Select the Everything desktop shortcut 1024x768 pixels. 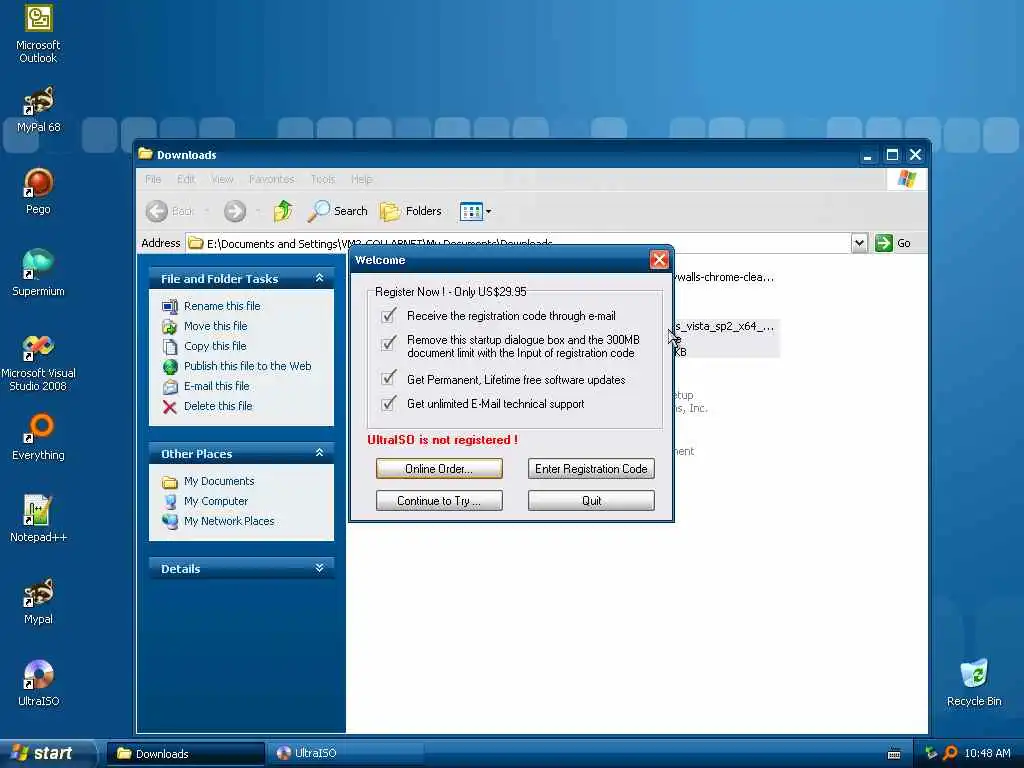point(38,437)
